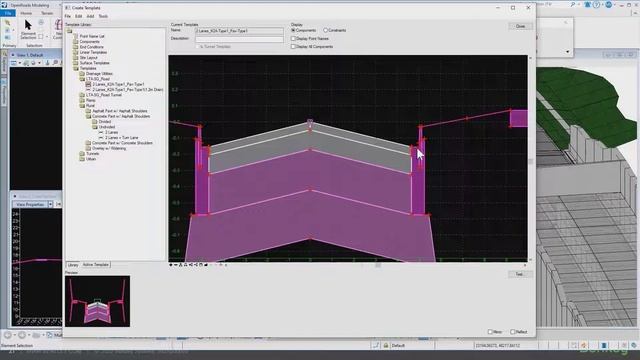
Task: Collapse the Templates folder
Action: [x=88, y=68]
